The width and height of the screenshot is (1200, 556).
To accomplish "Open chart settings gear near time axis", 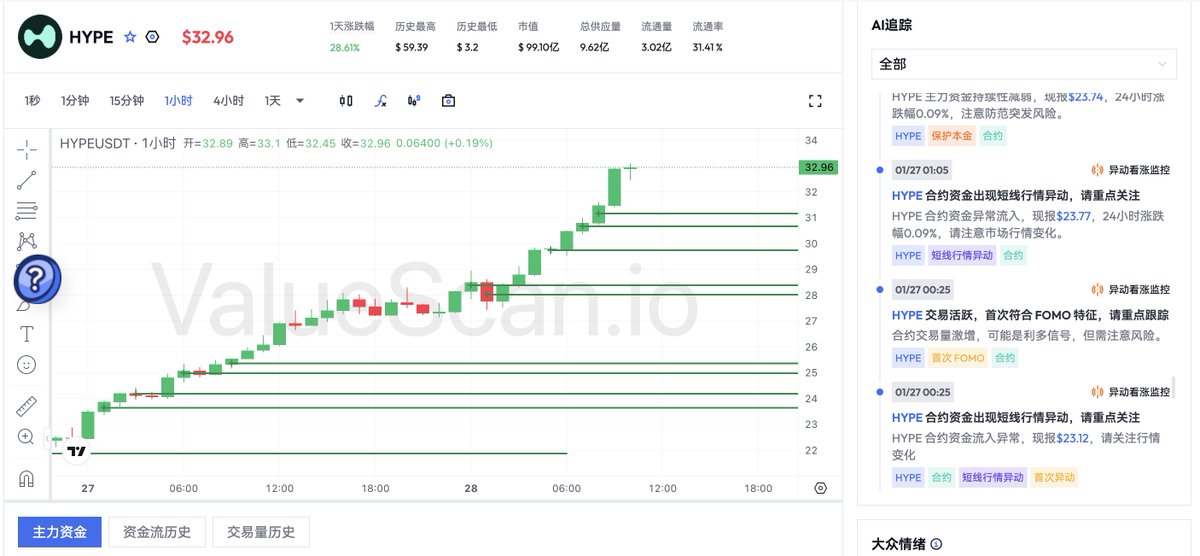I will [821, 489].
